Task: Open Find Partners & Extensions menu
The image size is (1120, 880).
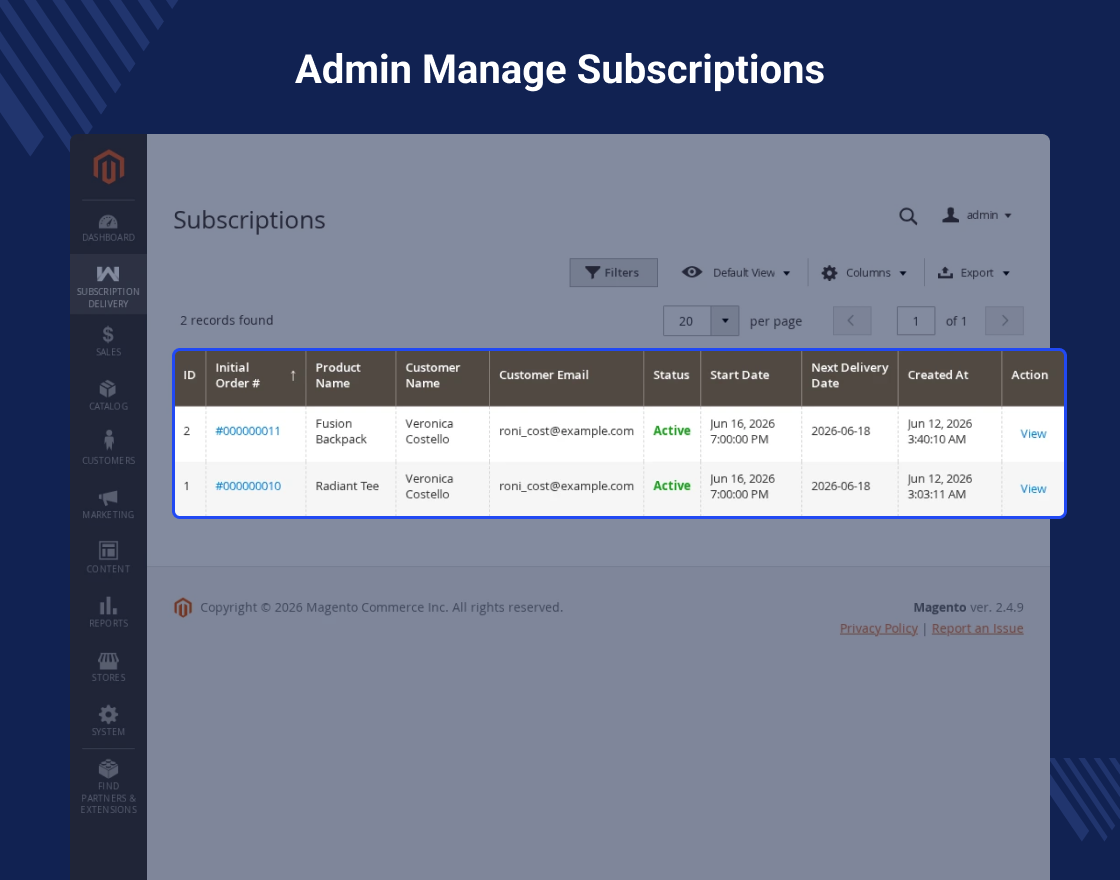Action: tap(109, 787)
